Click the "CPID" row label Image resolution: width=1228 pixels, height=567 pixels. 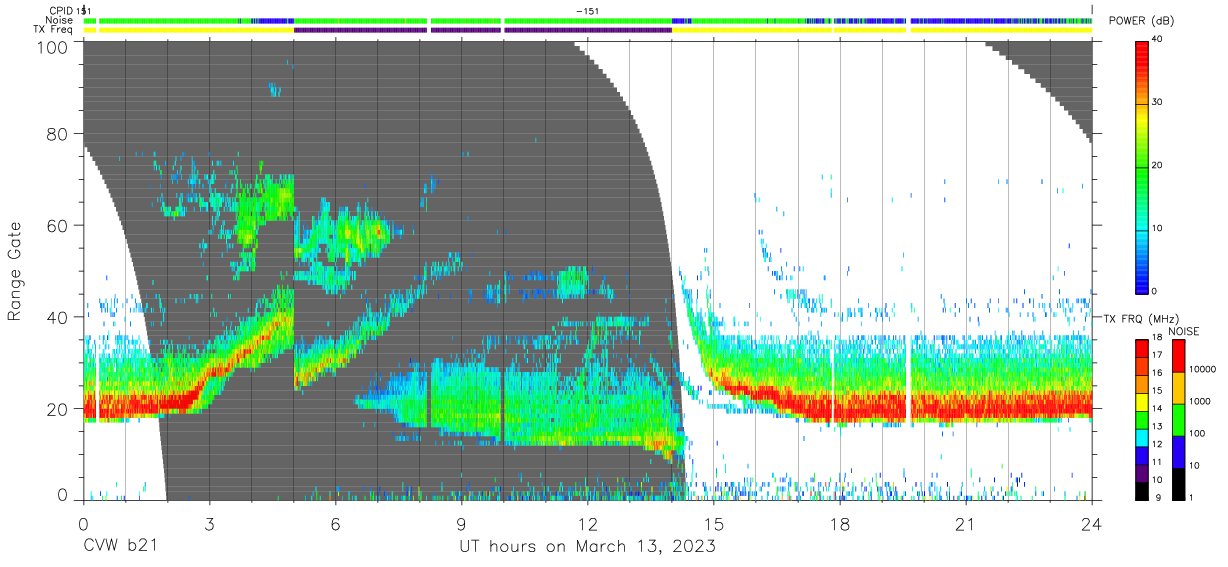coord(60,10)
